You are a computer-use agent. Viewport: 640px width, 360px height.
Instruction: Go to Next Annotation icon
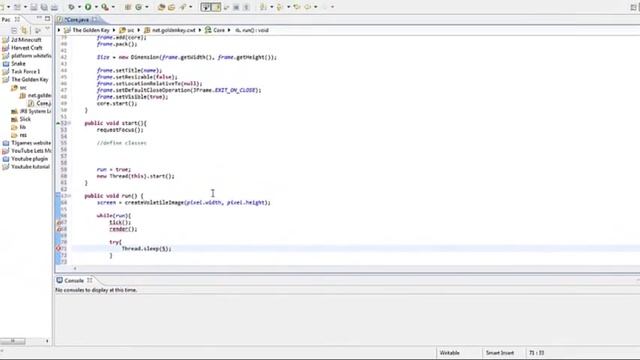(263, 7)
